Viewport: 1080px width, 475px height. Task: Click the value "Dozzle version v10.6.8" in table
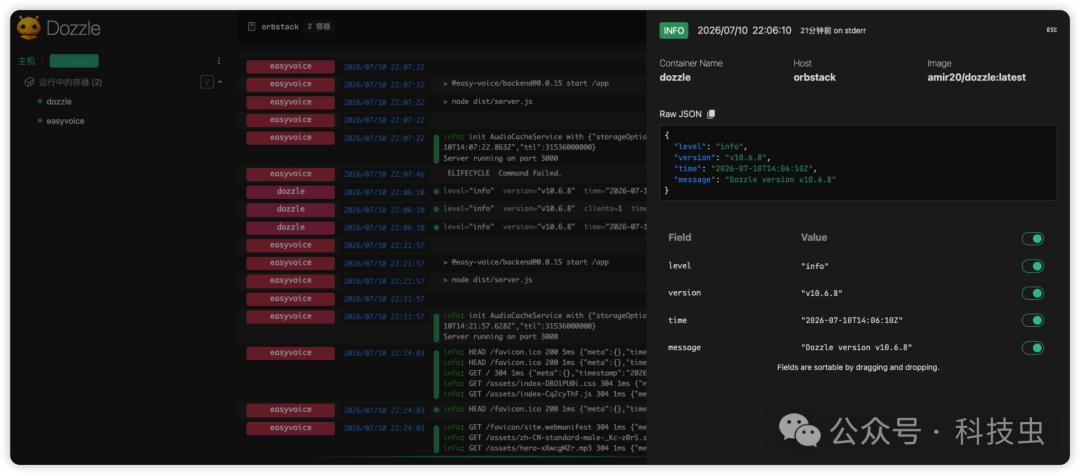click(857, 348)
